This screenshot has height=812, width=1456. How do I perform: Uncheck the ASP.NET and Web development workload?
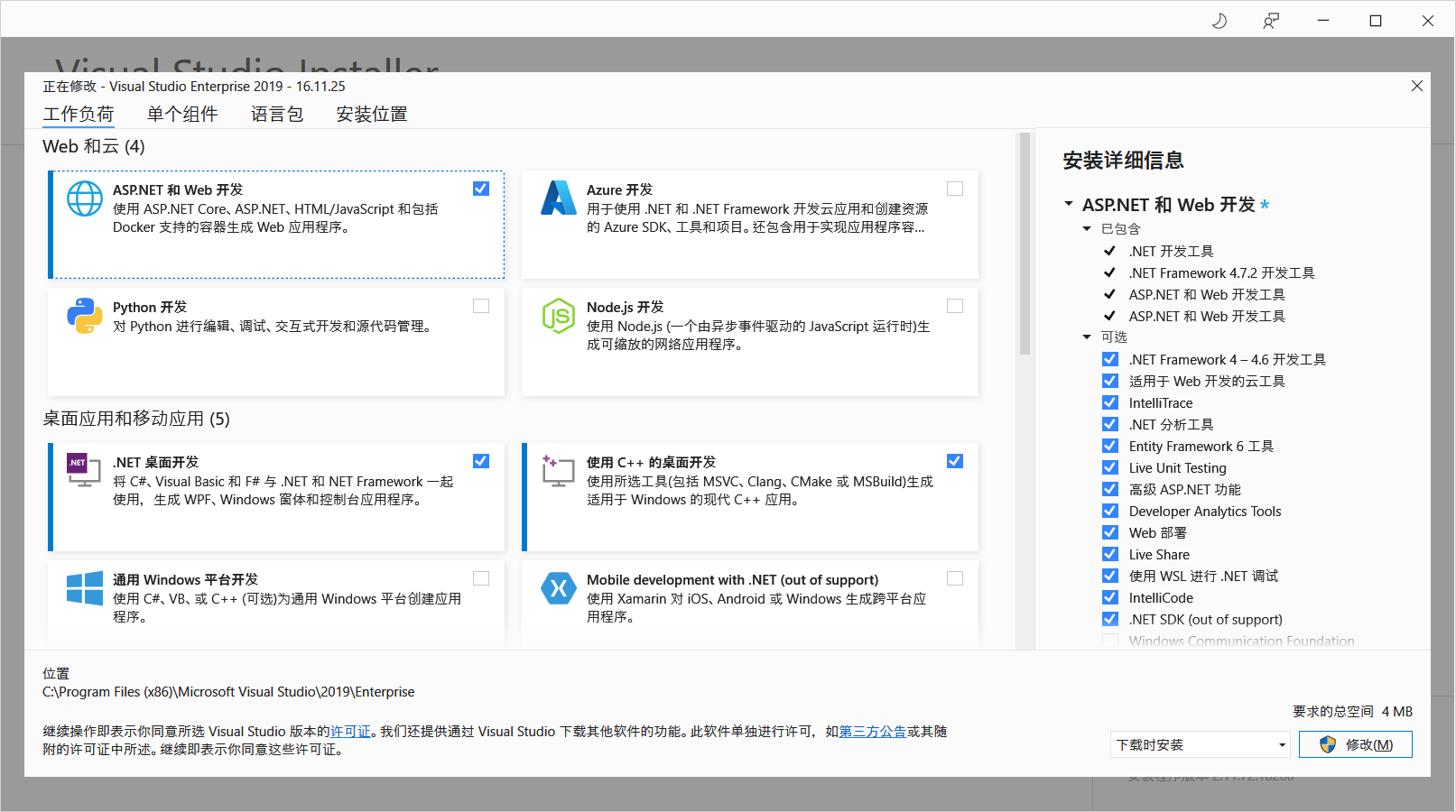pos(481,189)
